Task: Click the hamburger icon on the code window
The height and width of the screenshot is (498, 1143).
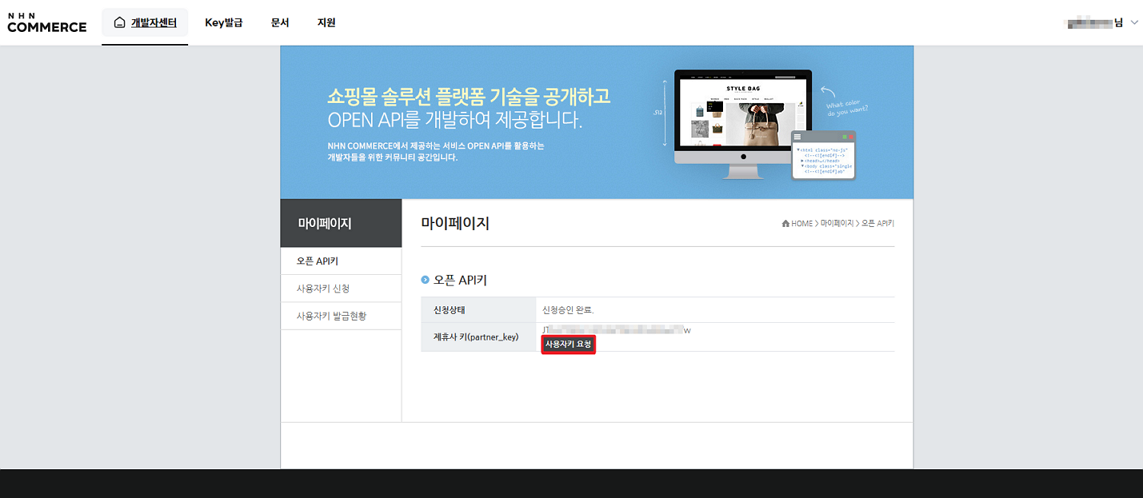Action: [x=798, y=137]
